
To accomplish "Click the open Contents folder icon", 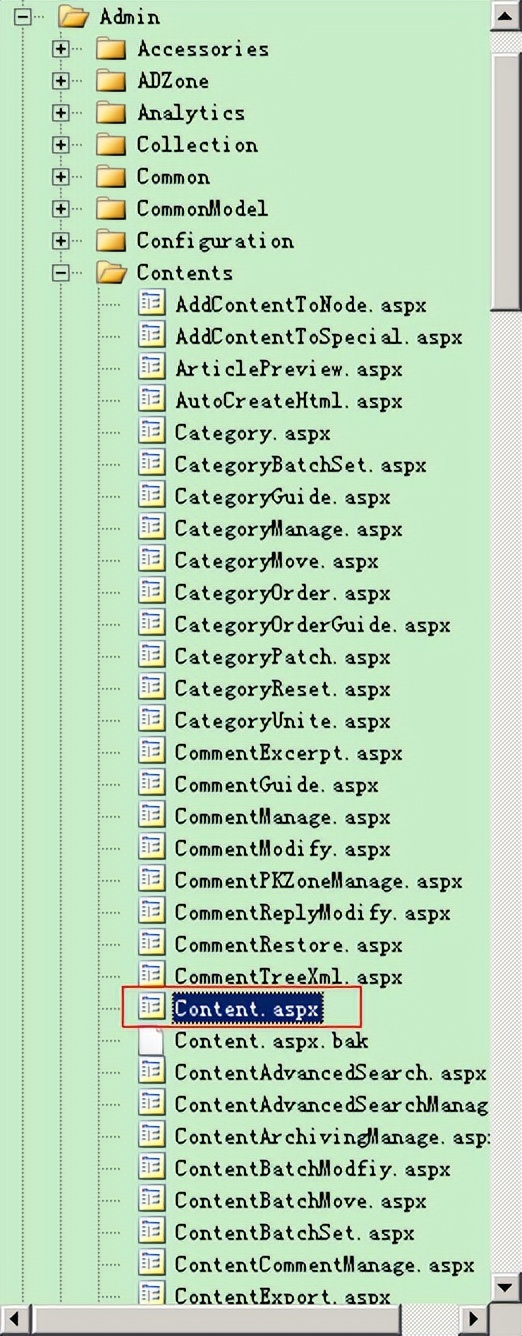I will coord(112,272).
